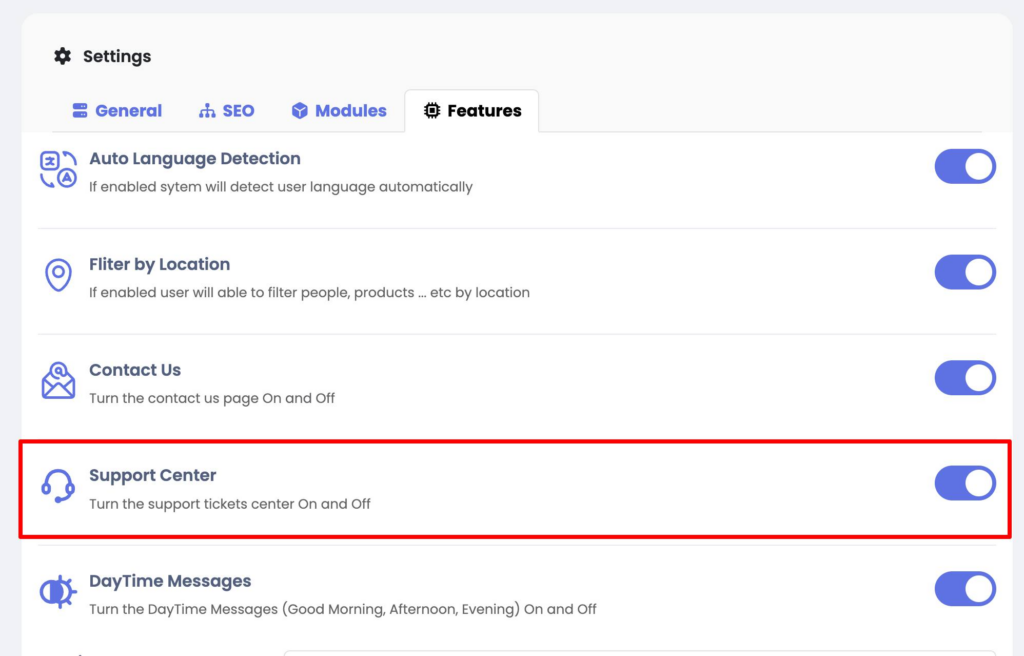Click the Auto Language Detection translate icon
The width and height of the screenshot is (1024, 656).
(58, 169)
